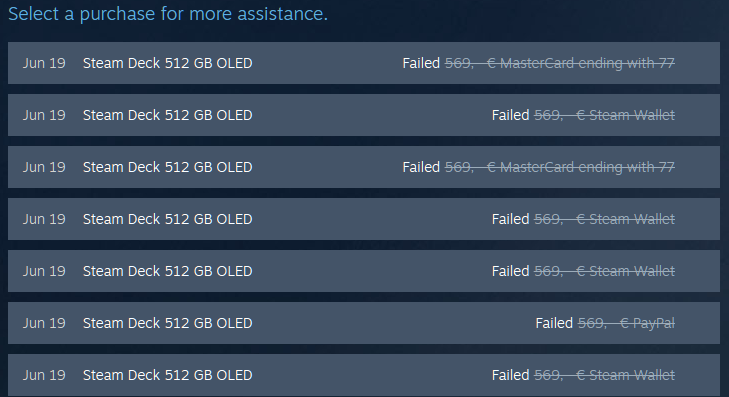Viewport: 729px width, 397px height.
Task: Click 'Failed' status in the bottom Steam Wallet row
Action: [x=510, y=375]
